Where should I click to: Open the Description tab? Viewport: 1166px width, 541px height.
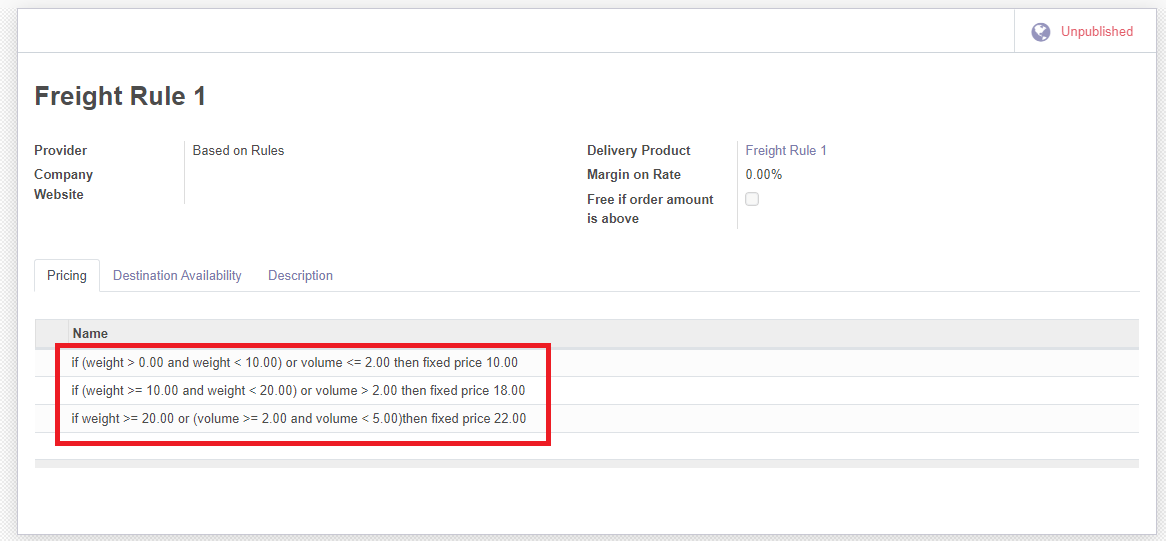pos(300,275)
